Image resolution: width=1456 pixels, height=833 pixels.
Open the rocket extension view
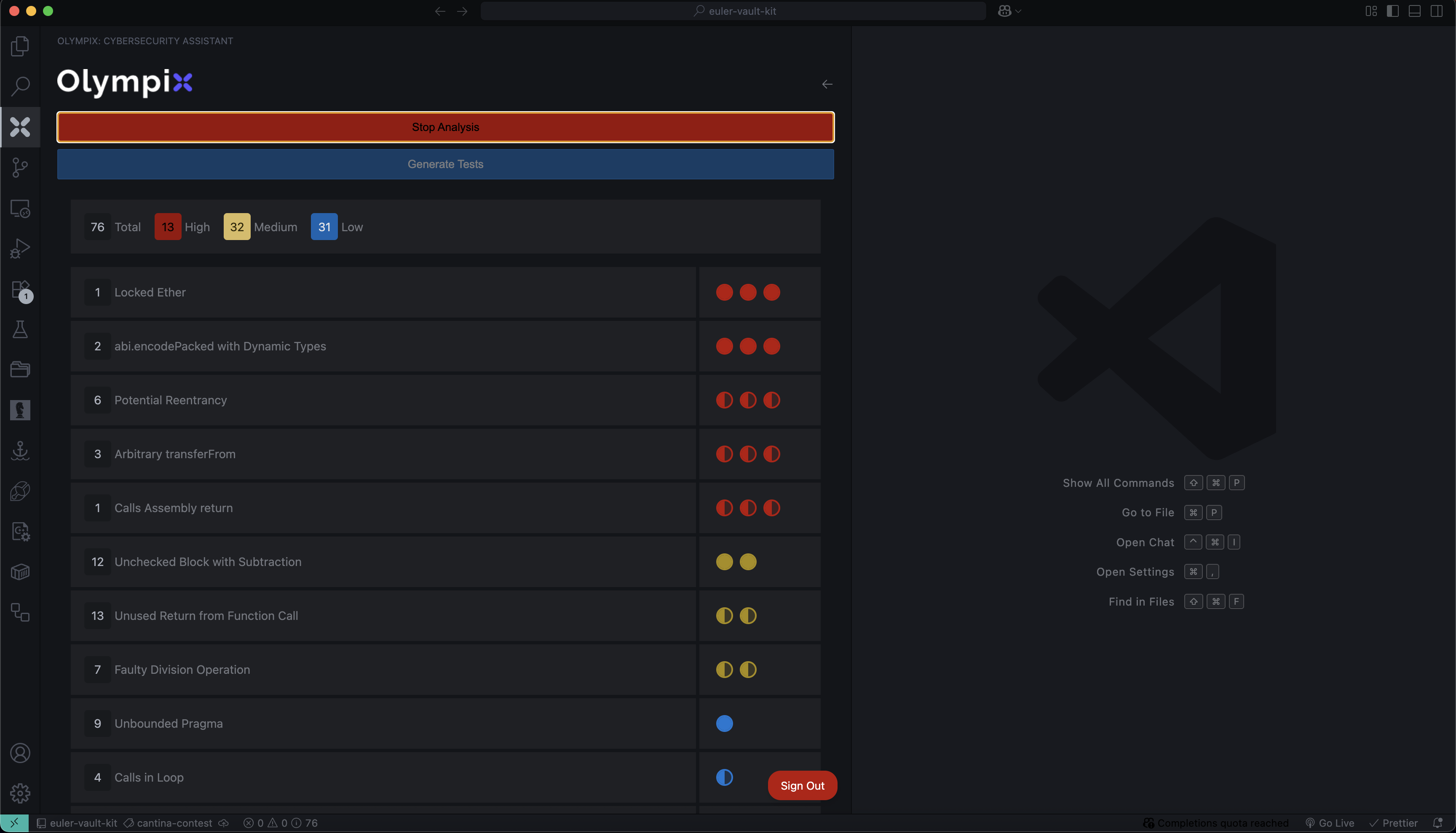[20, 491]
